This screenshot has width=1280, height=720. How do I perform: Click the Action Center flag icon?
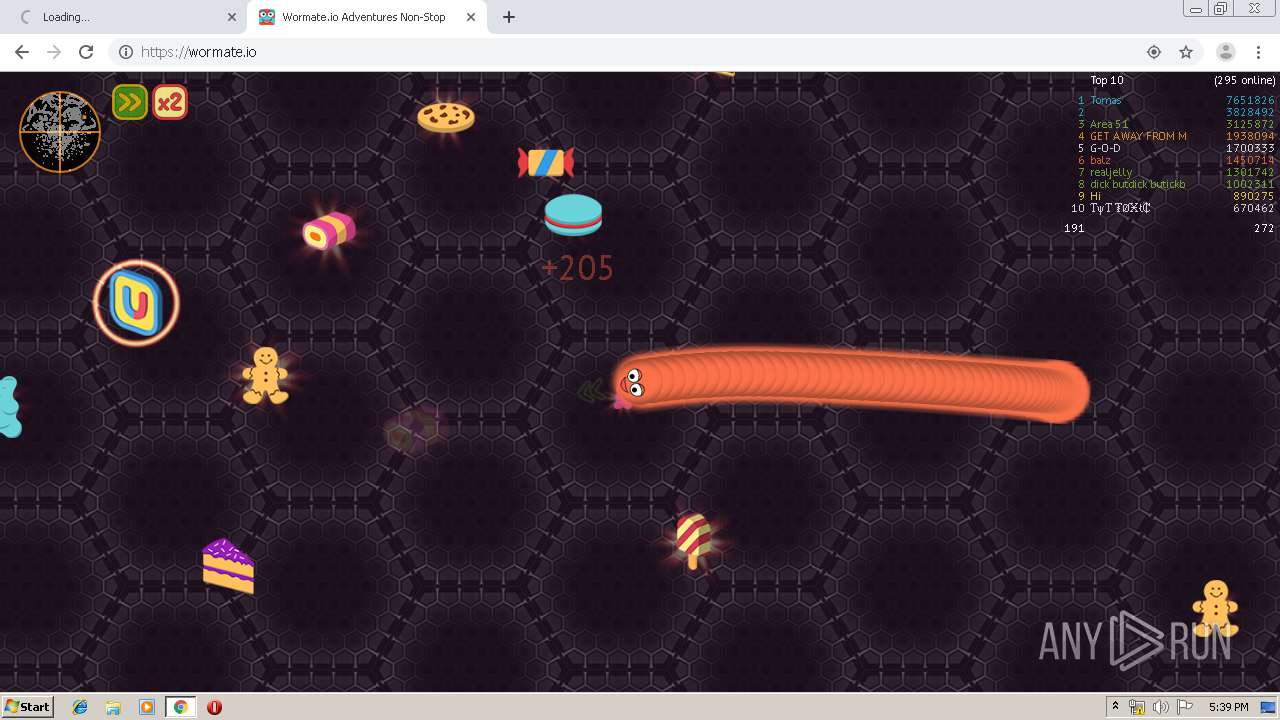pyautogui.click(x=1185, y=707)
